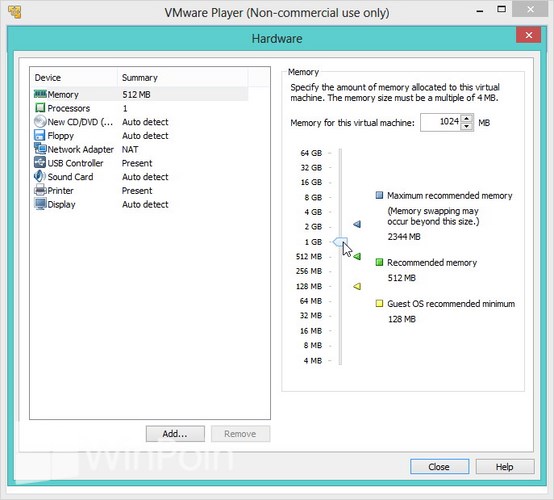Image resolution: width=554 pixels, height=500 pixels.
Task: Click the Printer device icon
Action: [40, 190]
